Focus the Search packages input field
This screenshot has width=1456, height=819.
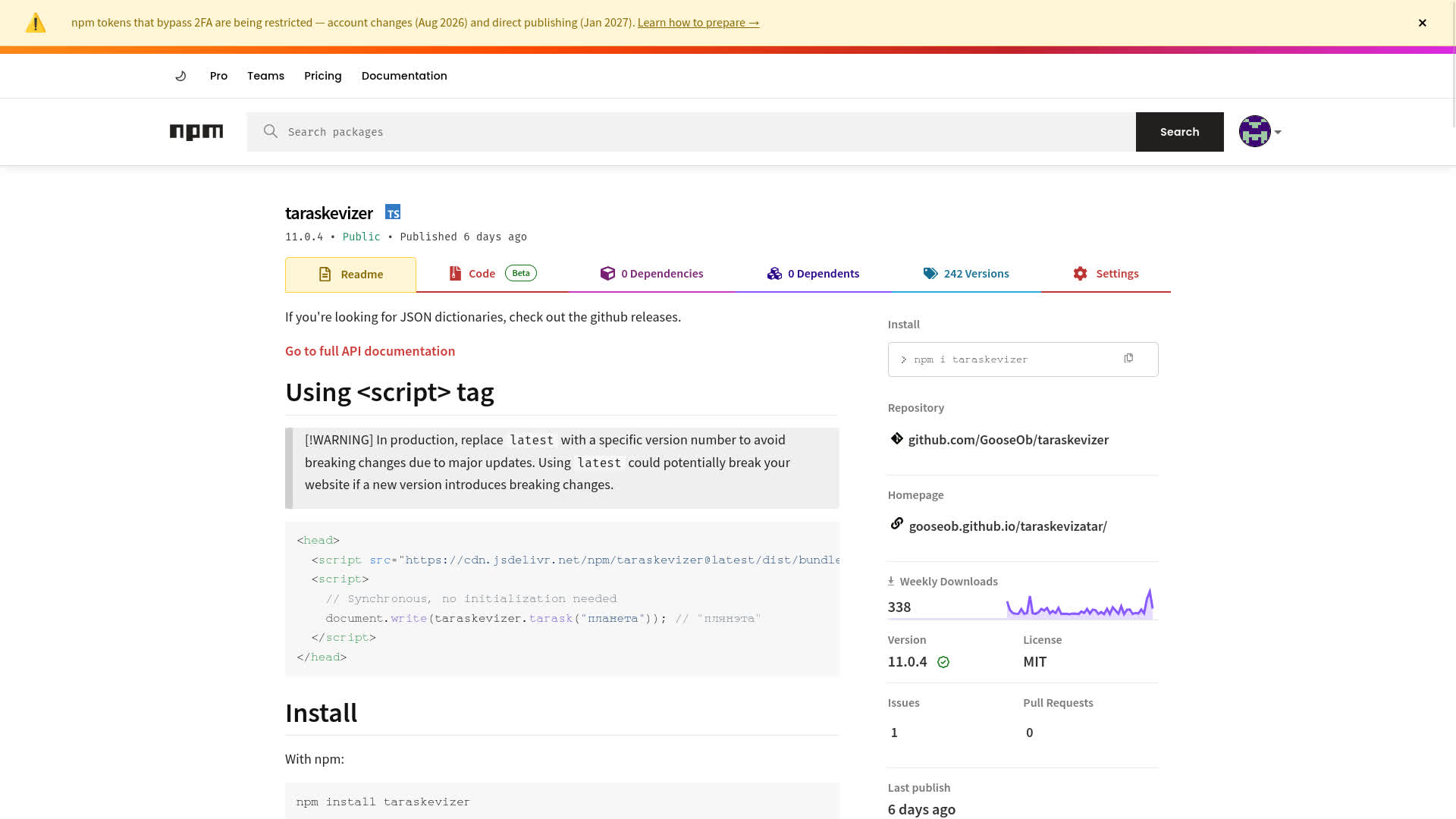[x=691, y=132]
